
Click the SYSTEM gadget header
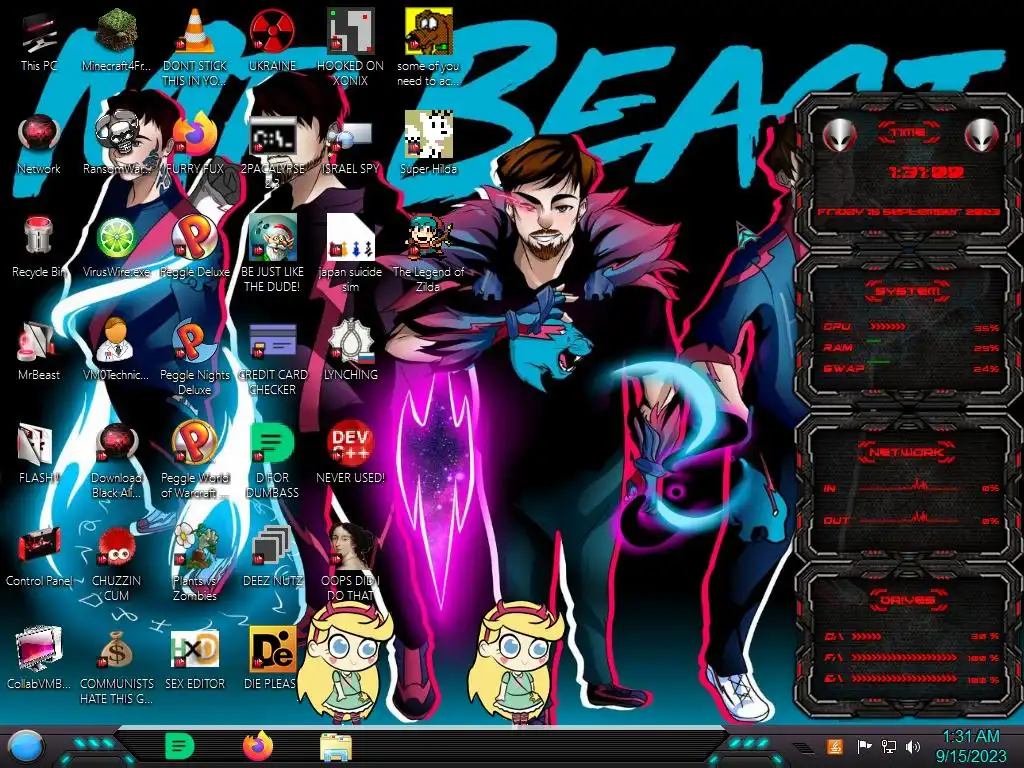coord(908,291)
